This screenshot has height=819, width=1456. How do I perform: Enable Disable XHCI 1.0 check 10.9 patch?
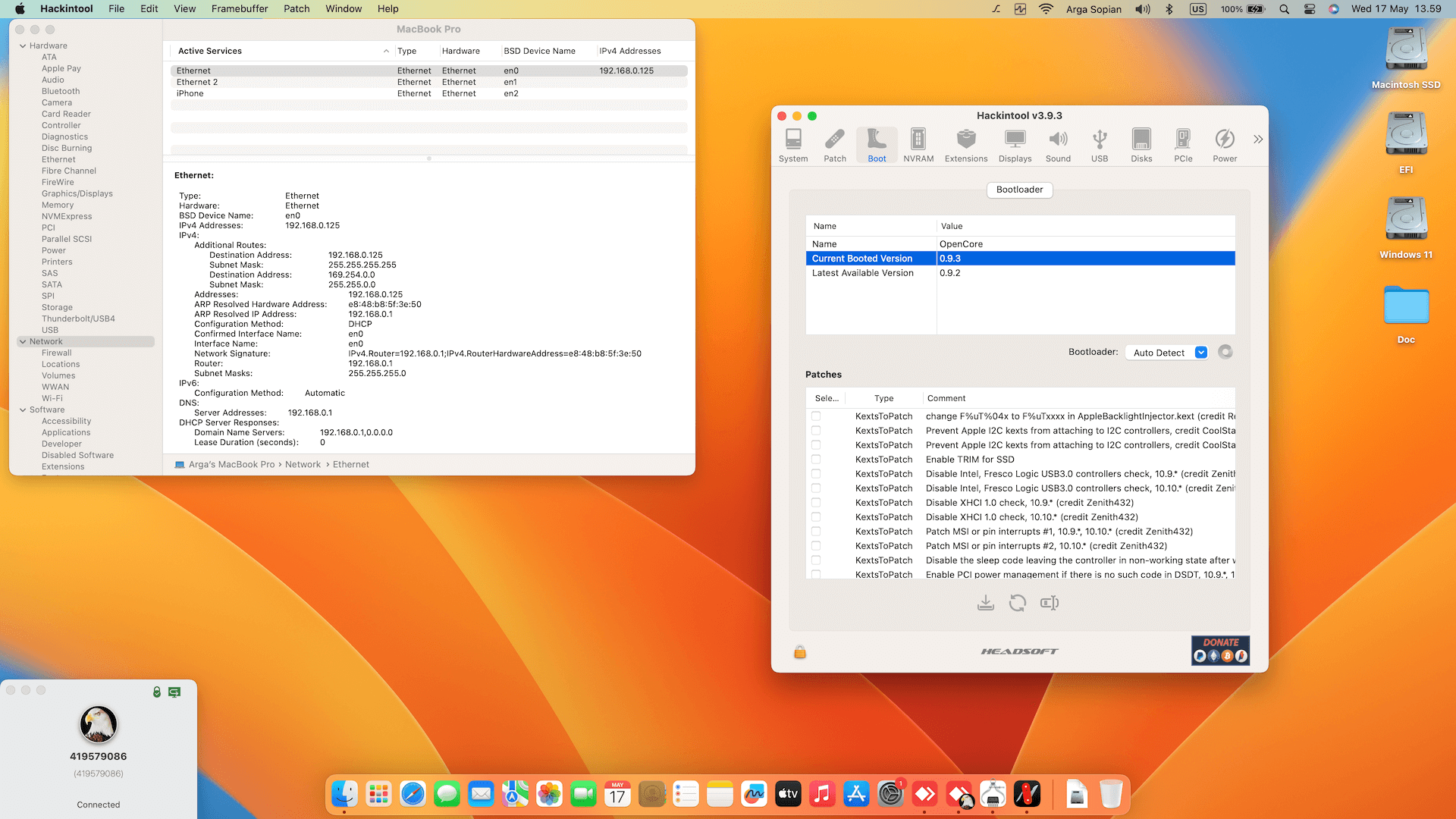tap(816, 503)
